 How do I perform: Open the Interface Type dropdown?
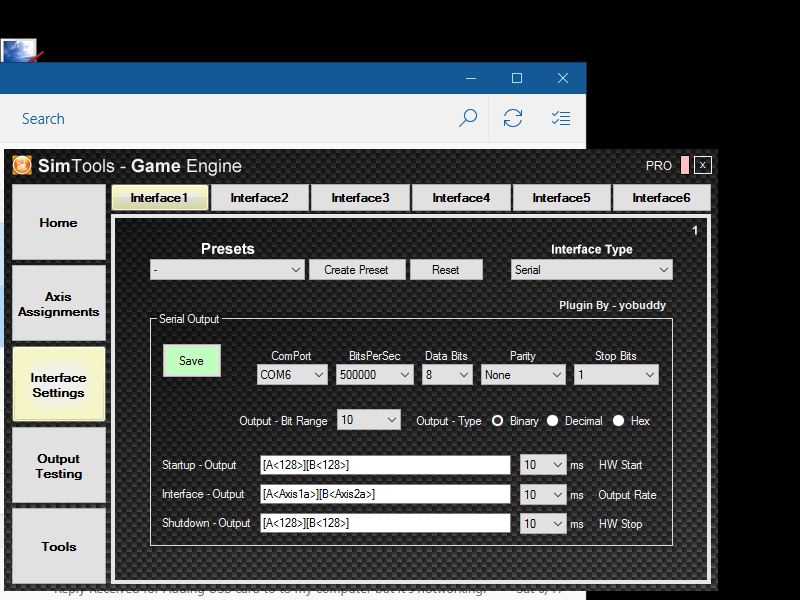click(x=592, y=270)
